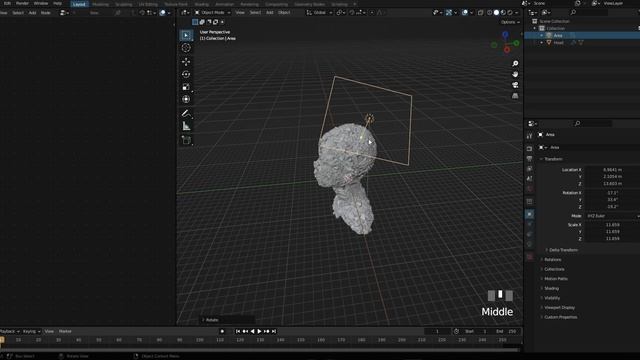The width and height of the screenshot is (640, 360).
Task: Select the Scale tool
Action: point(186,87)
